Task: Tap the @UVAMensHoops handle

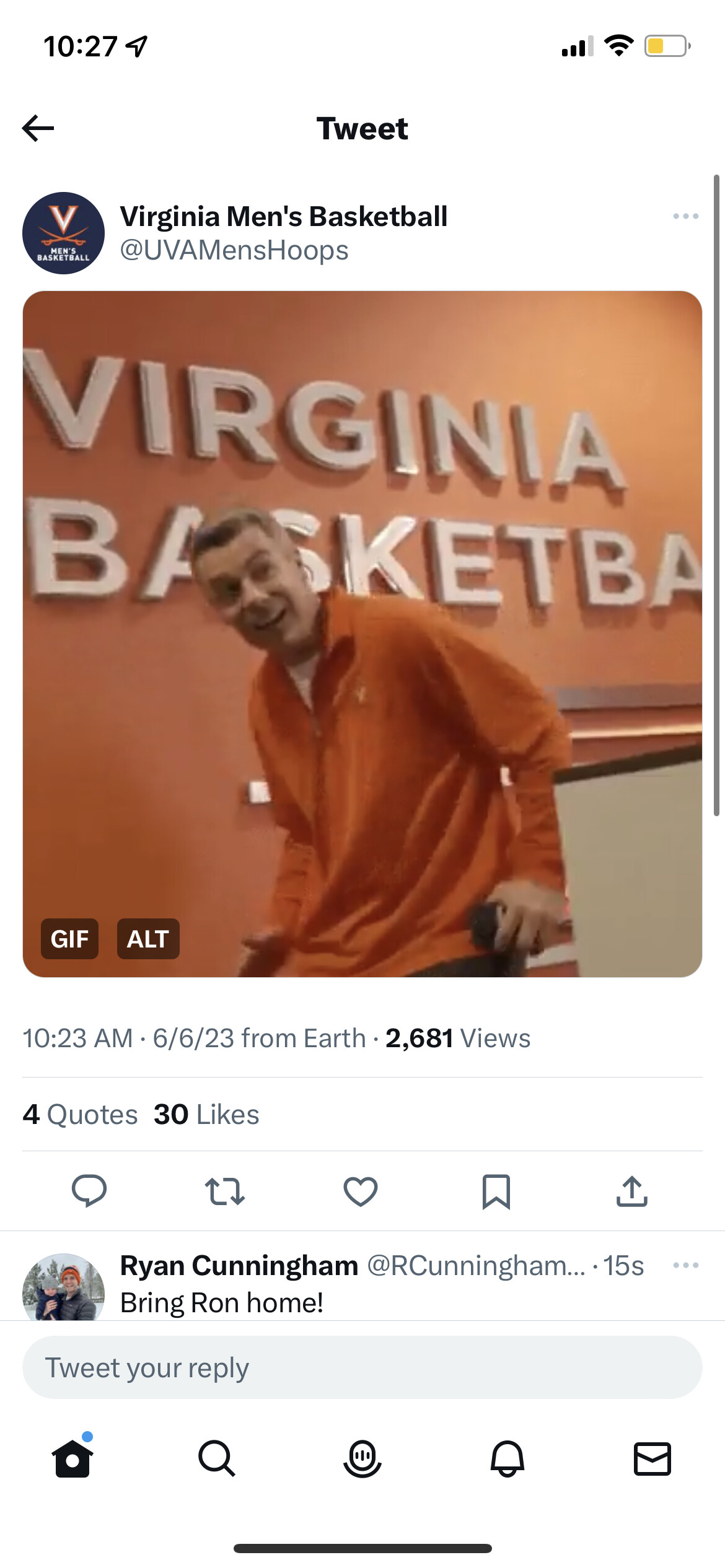Action: 234,250
